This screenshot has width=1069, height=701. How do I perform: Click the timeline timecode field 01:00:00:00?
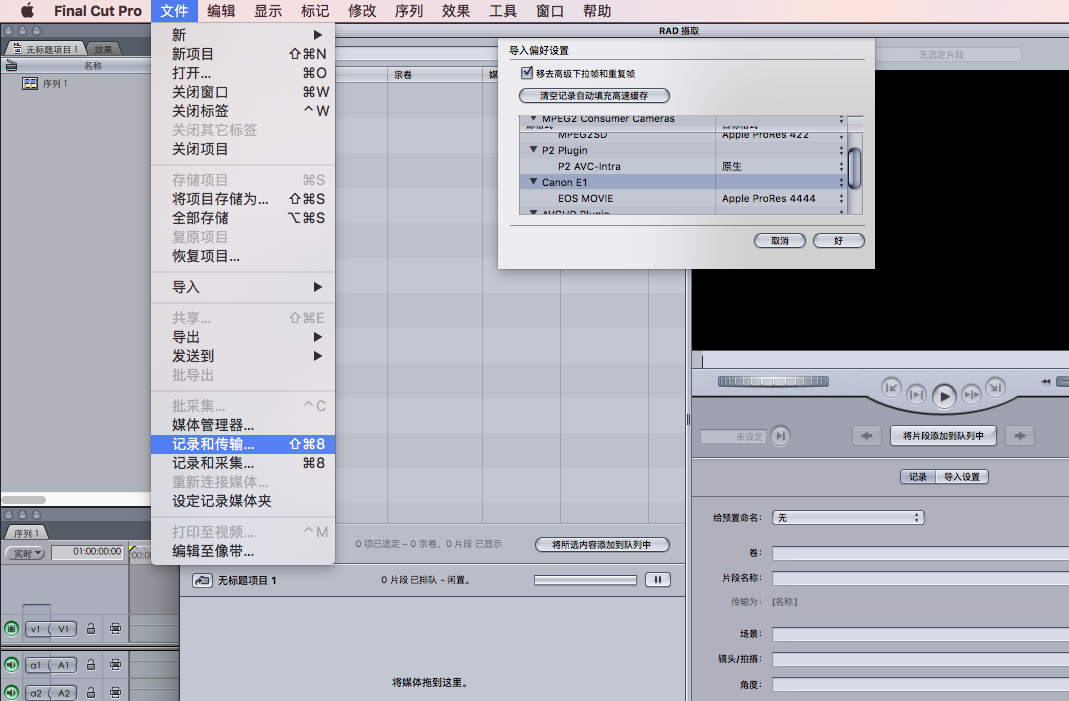point(89,552)
